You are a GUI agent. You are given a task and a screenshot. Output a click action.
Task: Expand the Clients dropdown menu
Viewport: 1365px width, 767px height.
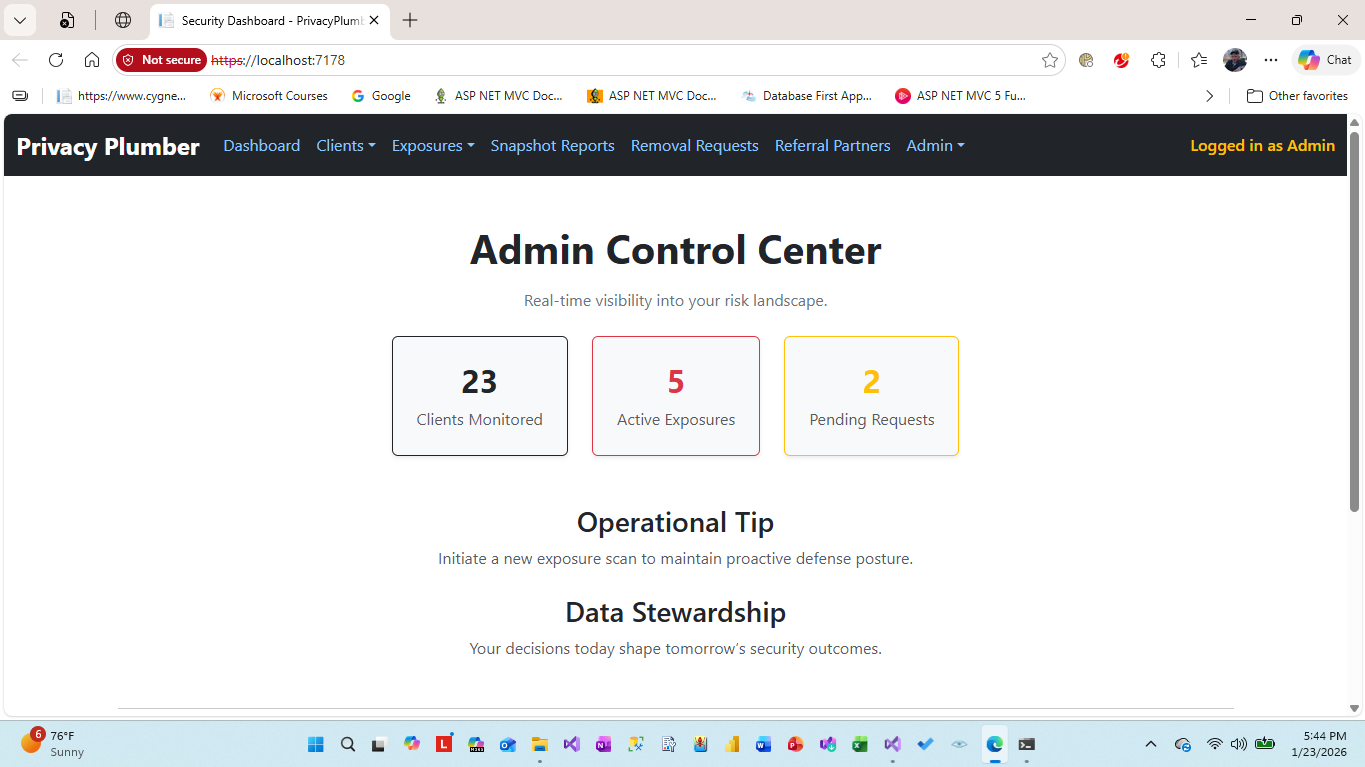click(345, 145)
